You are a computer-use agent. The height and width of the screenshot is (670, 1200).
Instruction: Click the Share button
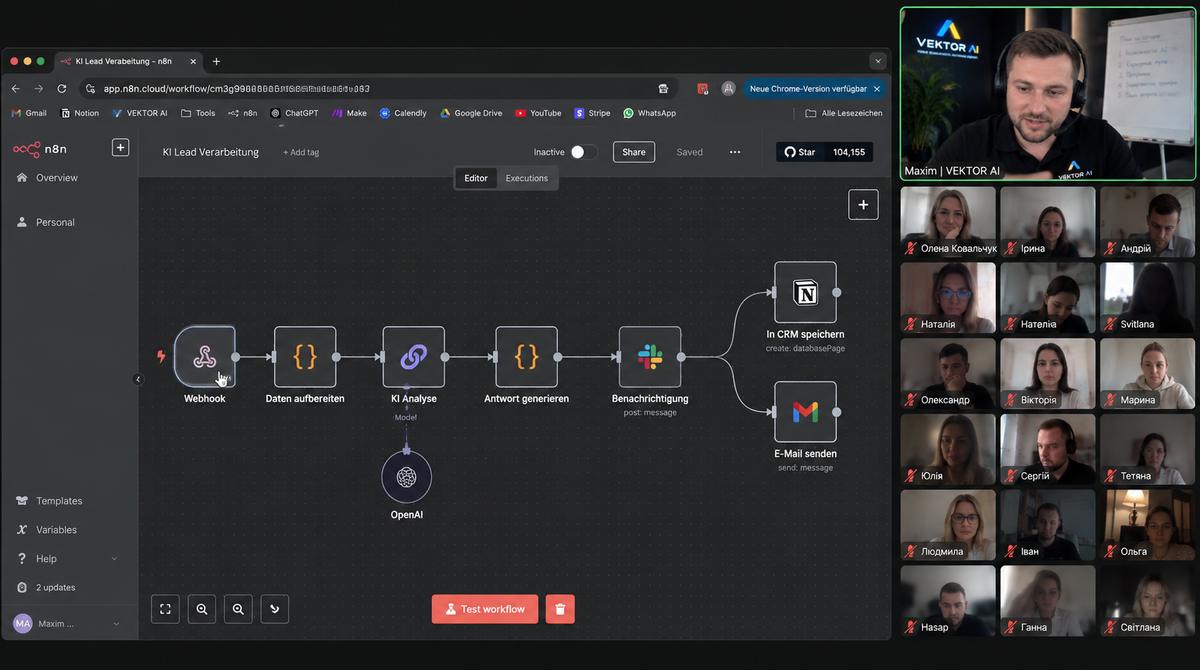click(634, 152)
